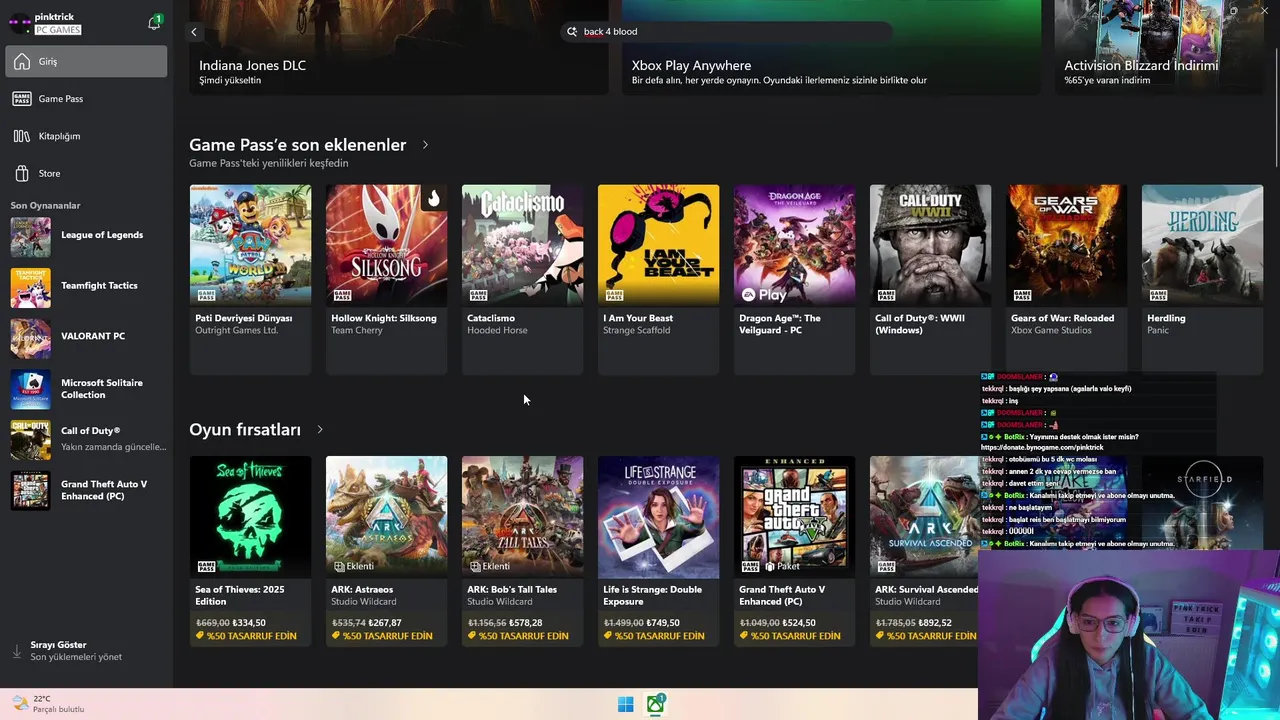
Task: Open weather widget showing 22°C
Action: pos(48,704)
